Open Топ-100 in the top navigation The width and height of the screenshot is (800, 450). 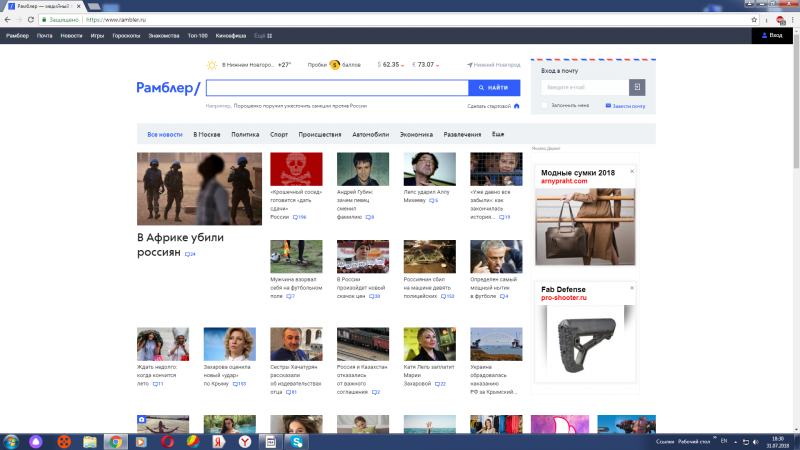[197, 36]
